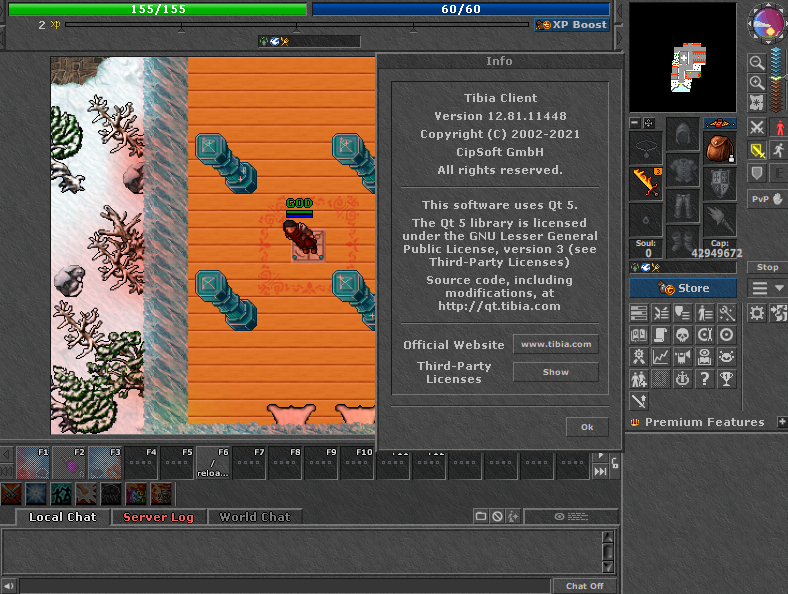The image size is (788, 594).
Task: Click the chat scrollbar down arrow
Action: point(608,567)
